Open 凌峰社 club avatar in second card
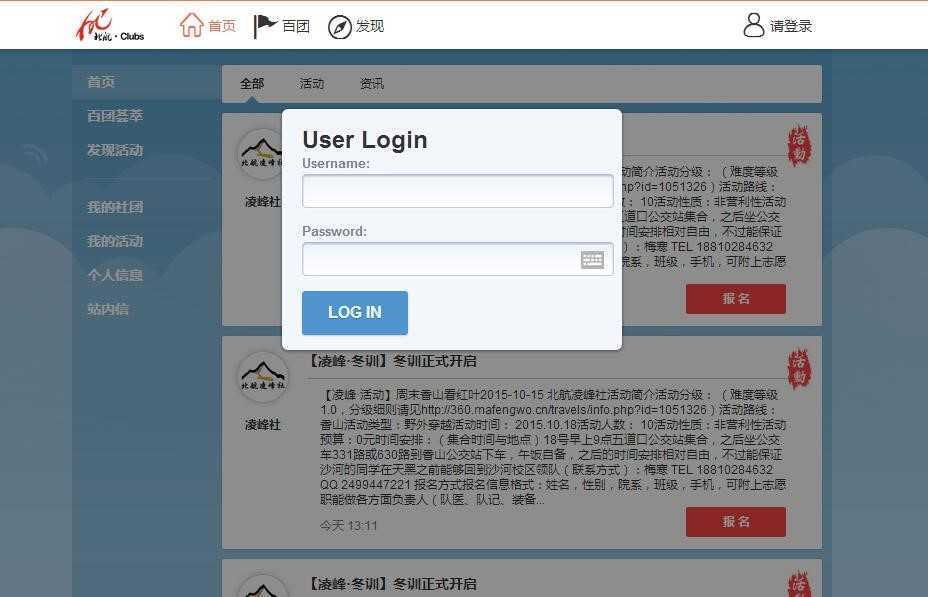 click(263, 377)
